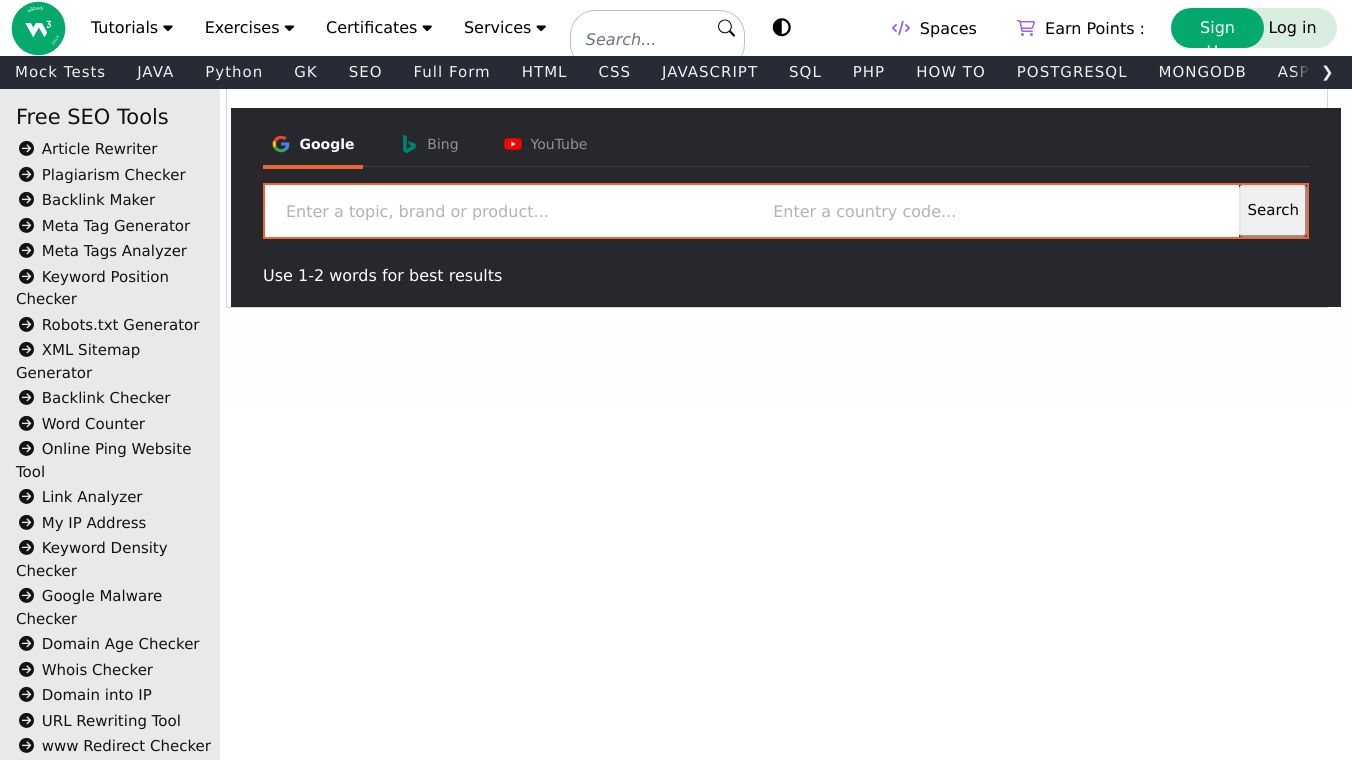Screen dimensions: 1352x760
Task: Click the Bing logo icon
Action: (409, 144)
